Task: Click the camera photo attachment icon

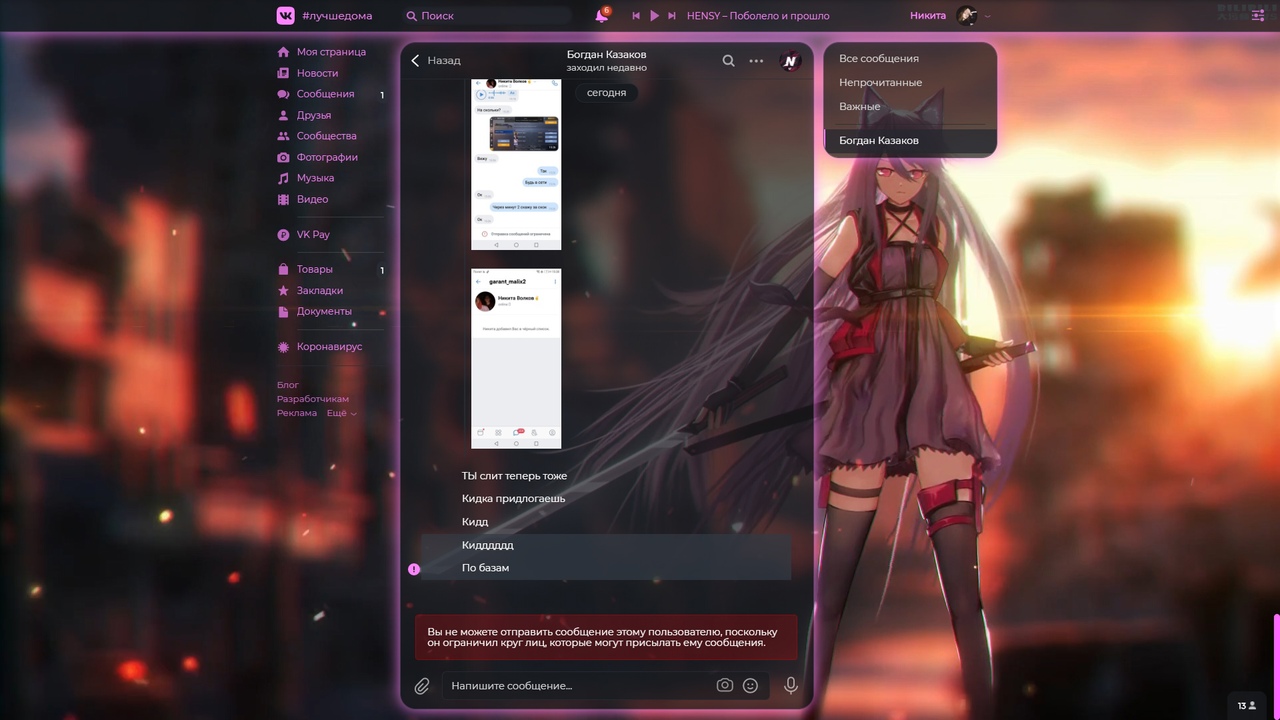Action: tap(725, 686)
